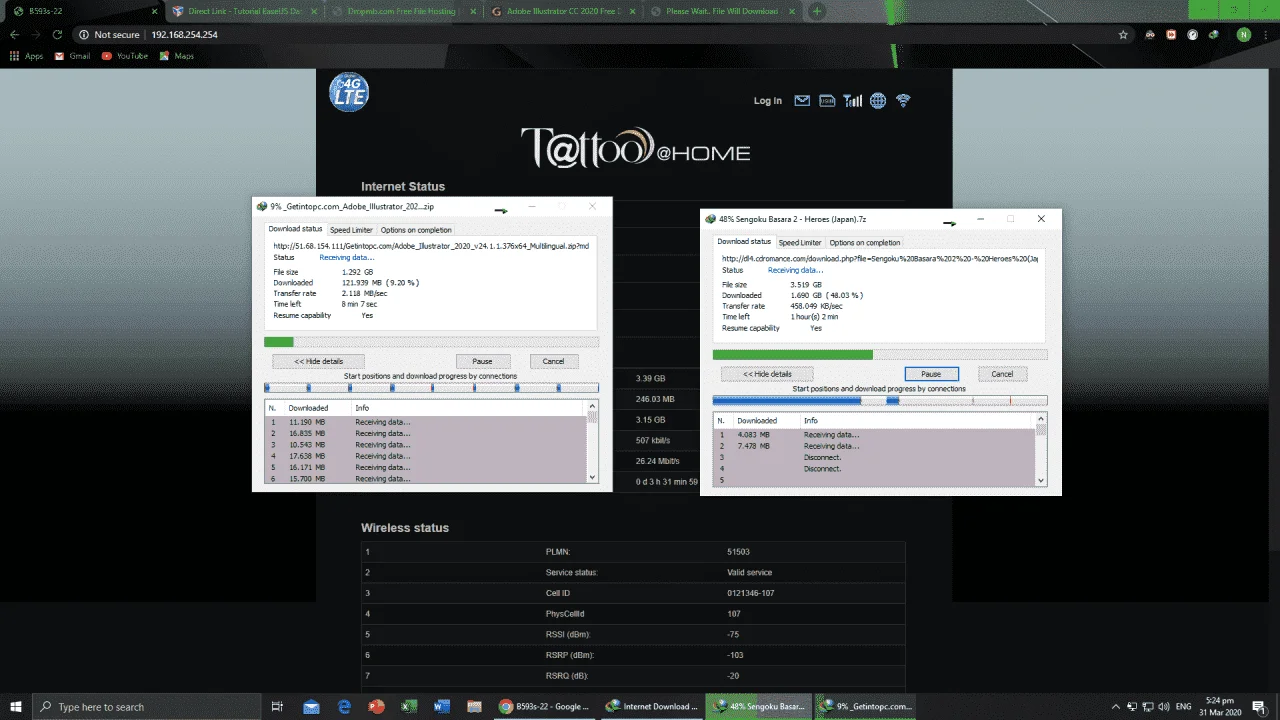The width and height of the screenshot is (1280, 720).
Task: Switch to the Dropmb.com Free File Hosting tab
Action: pyautogui.click(x=405, y=11)
